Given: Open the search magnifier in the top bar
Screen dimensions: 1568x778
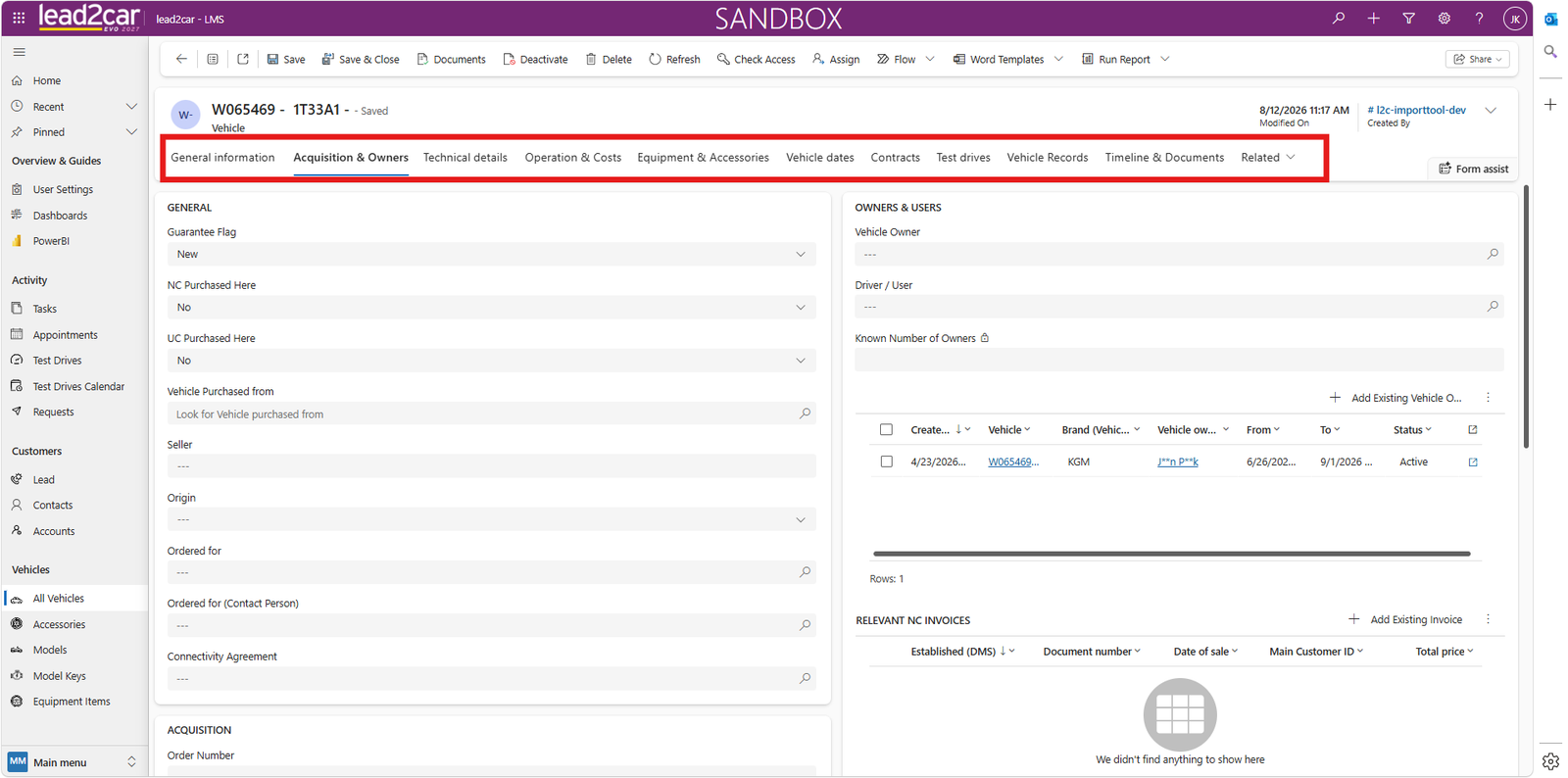Looking at the screenshot, I should pos(1338,19).
